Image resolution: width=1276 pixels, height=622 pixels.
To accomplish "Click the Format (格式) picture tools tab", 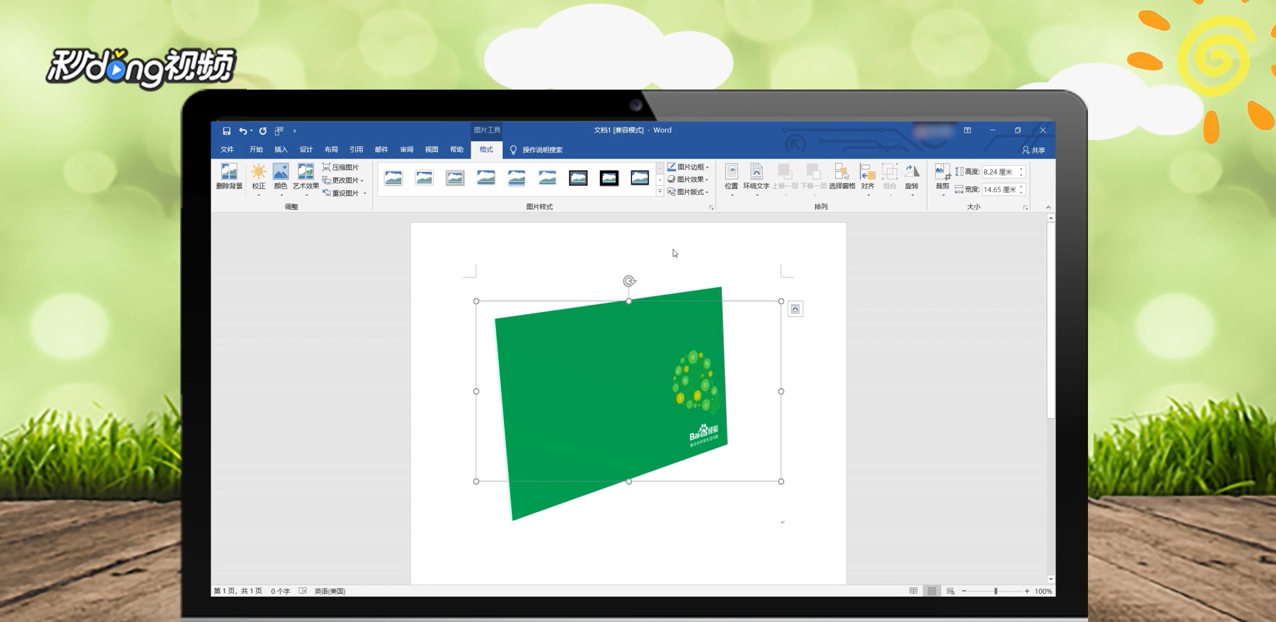I will click(486, 150).
